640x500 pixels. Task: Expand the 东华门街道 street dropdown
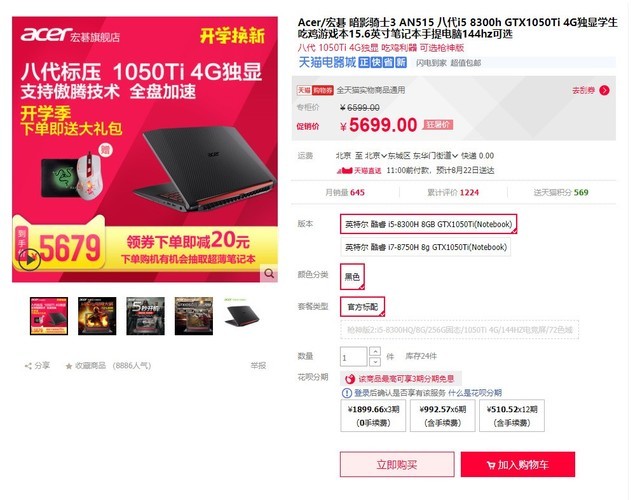tap(435, 156)
